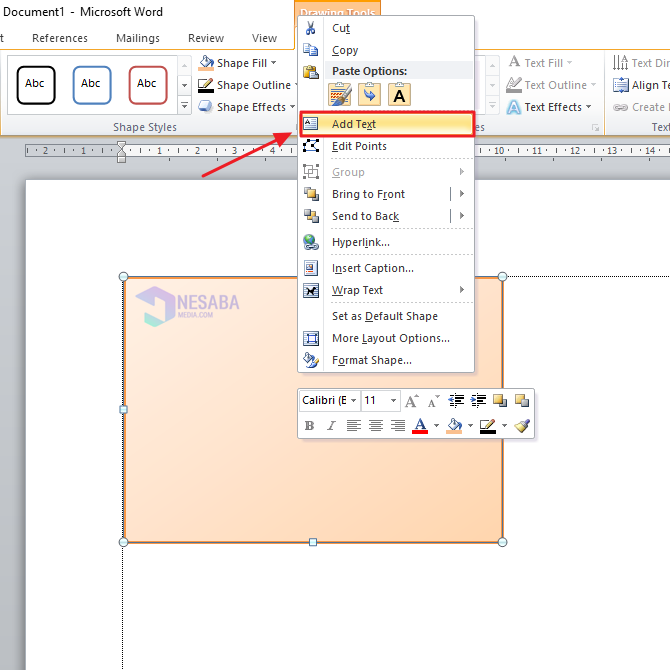The image size is (670, 670).
Task: Expand the Wrap Text submenu arrow
Action: tap(462, 290)
